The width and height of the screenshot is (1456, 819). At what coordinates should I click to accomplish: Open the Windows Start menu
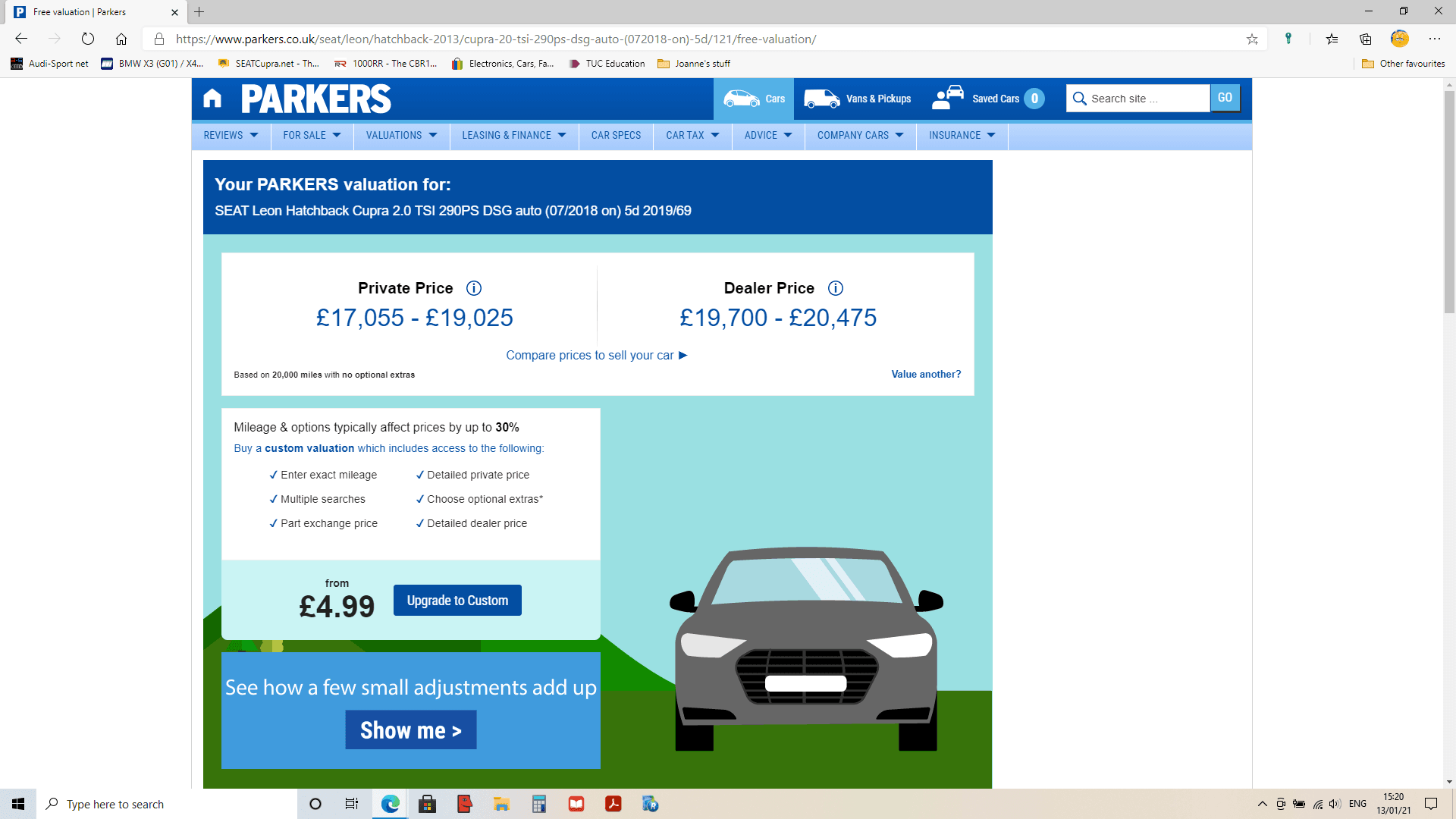(18, 804)
